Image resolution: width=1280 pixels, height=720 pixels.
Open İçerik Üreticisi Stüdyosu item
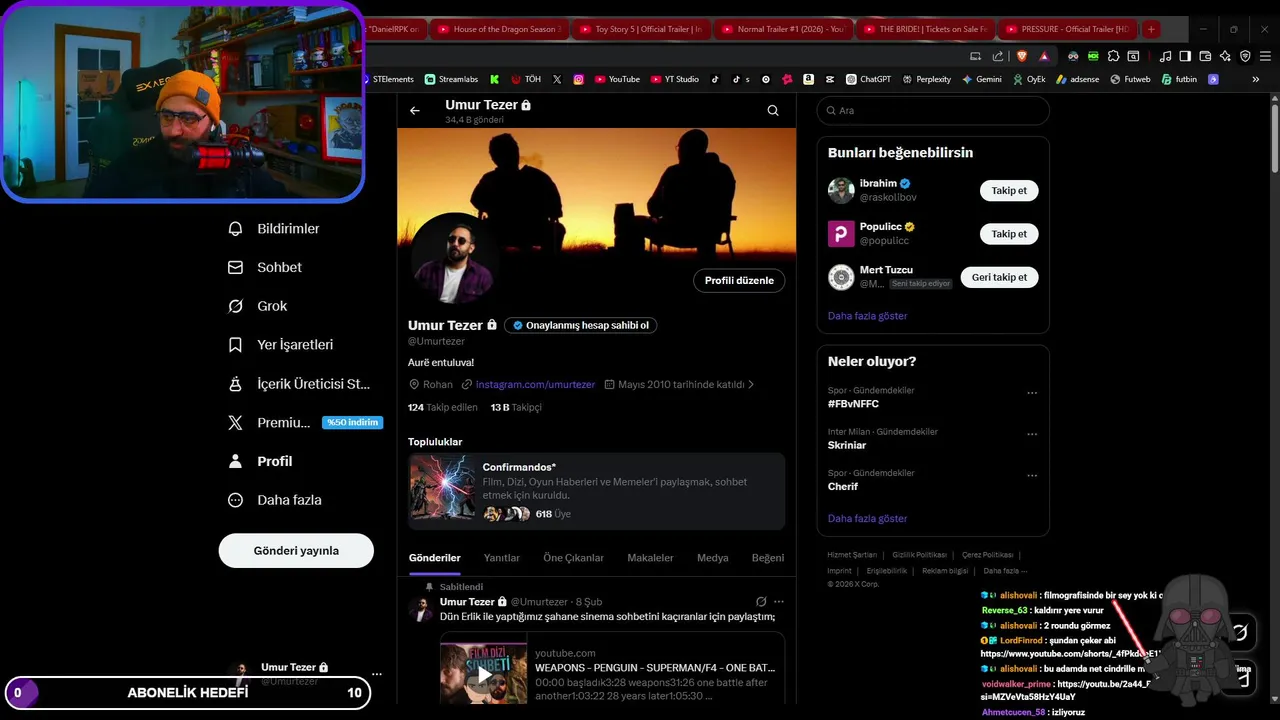(x=299, y=384)
